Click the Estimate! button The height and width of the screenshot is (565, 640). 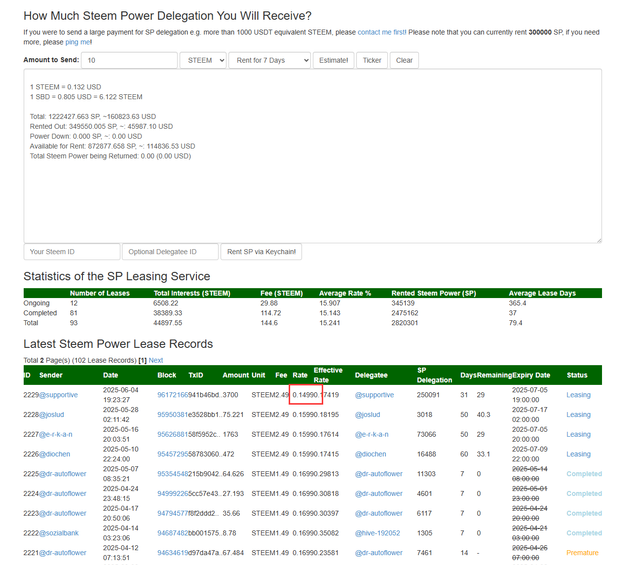point(333,60)
